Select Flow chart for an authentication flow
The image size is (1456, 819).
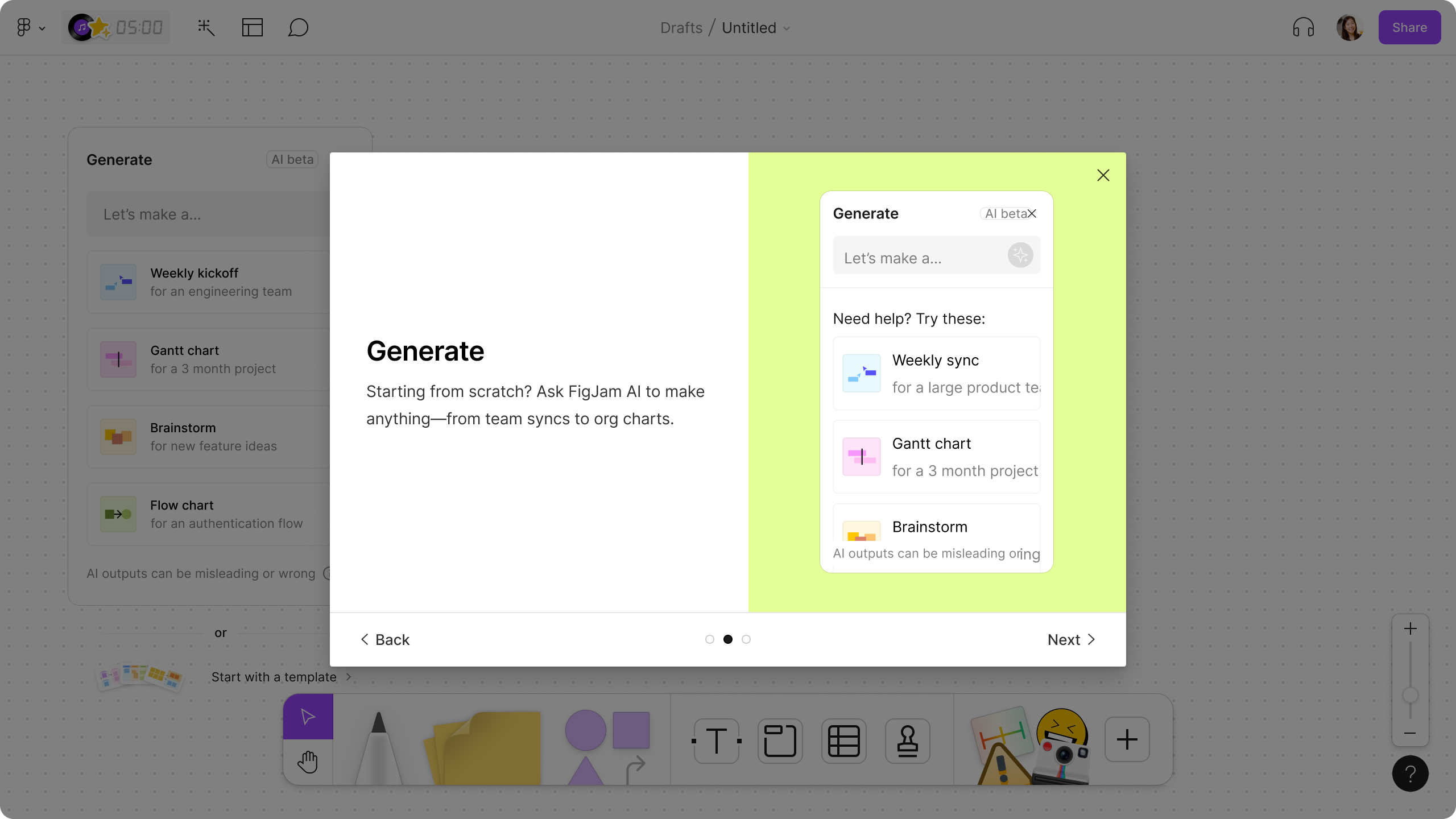[x=208, y=514]
